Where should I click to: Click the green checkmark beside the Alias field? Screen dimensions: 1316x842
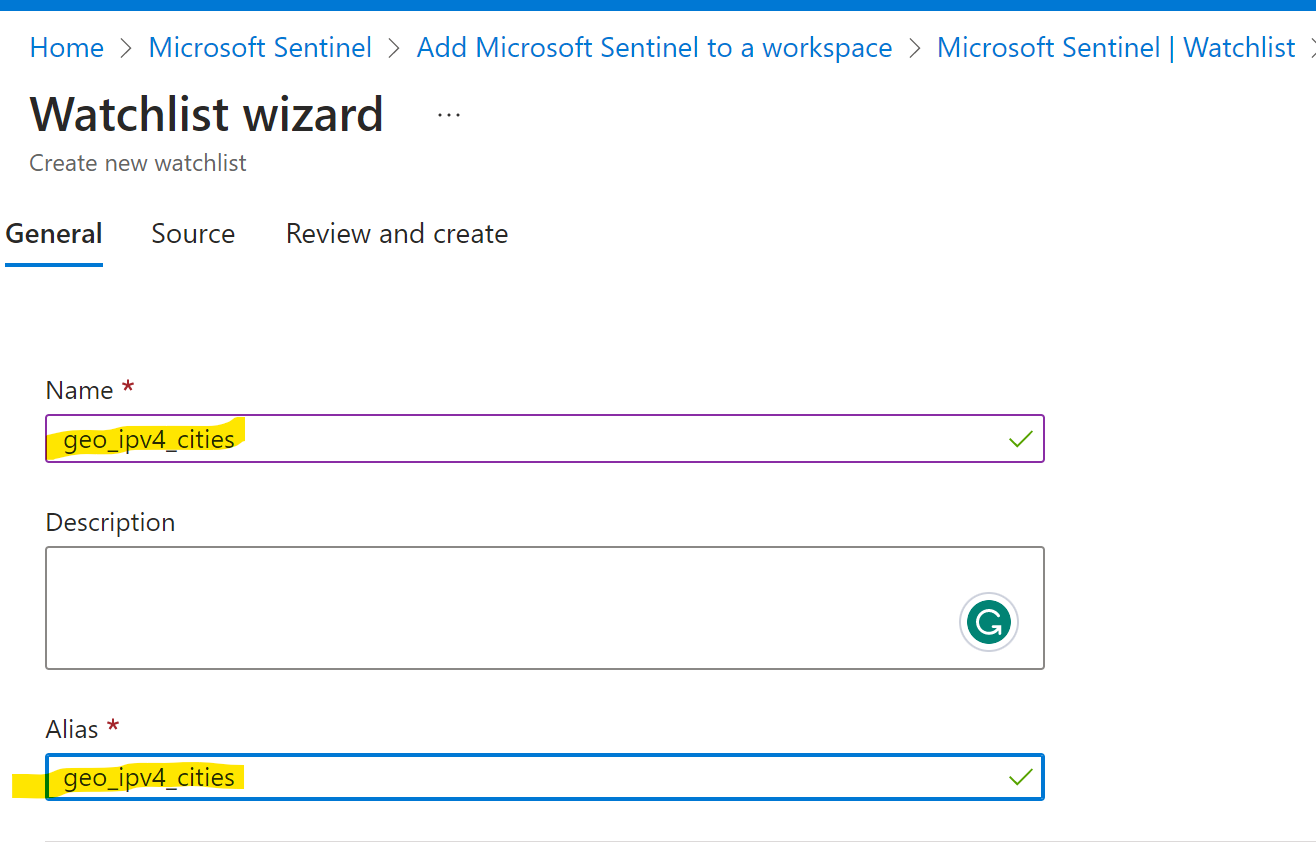1019,776
